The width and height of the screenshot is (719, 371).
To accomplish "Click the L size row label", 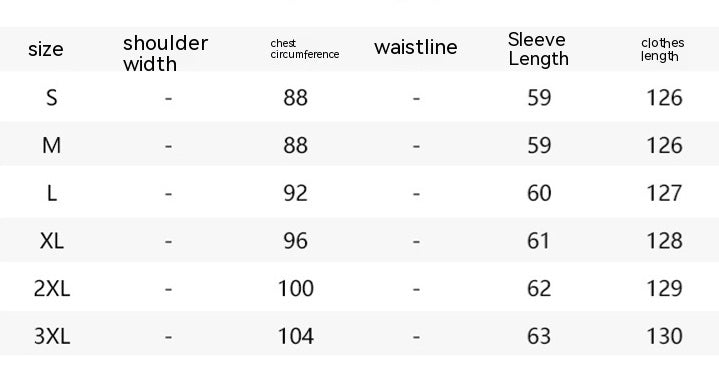I will pyautogui.click(x=52, y=193).
